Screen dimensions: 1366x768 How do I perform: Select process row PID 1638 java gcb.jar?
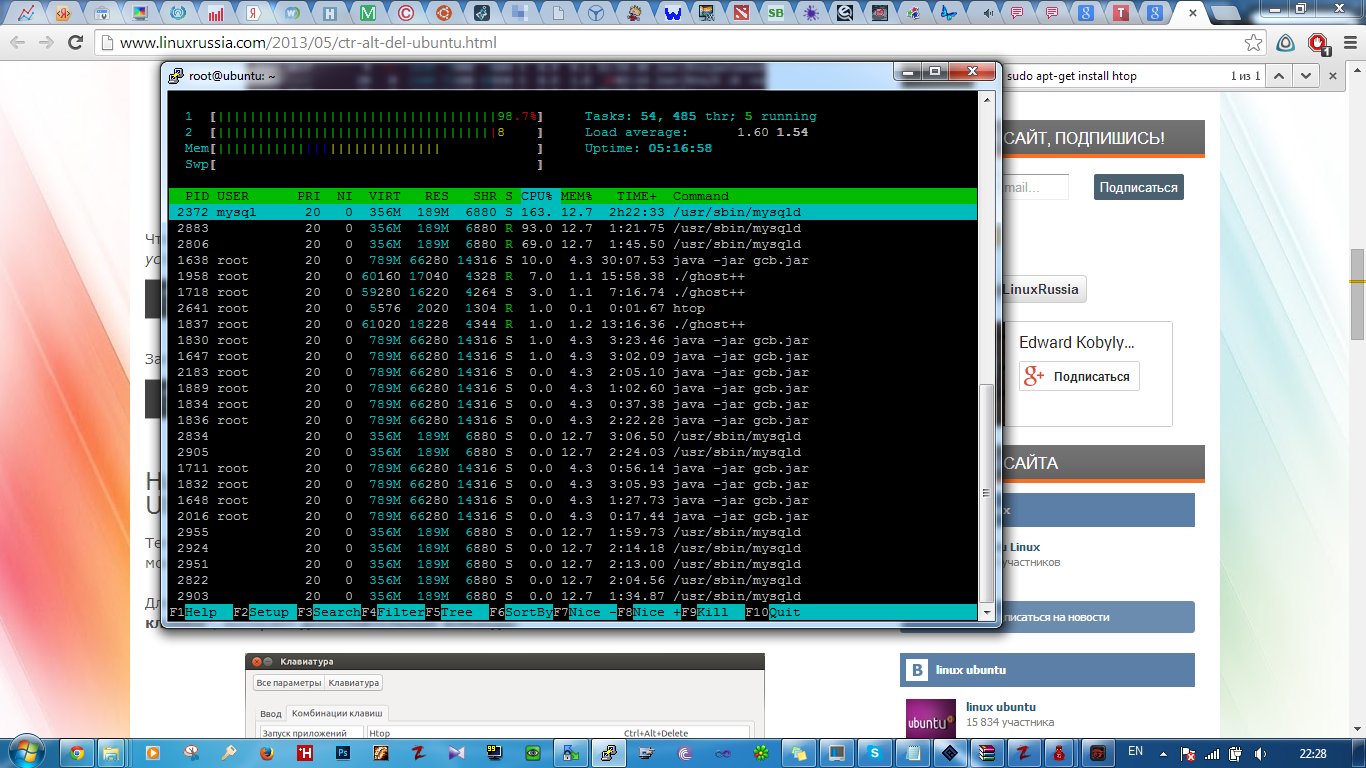point(573,260)
